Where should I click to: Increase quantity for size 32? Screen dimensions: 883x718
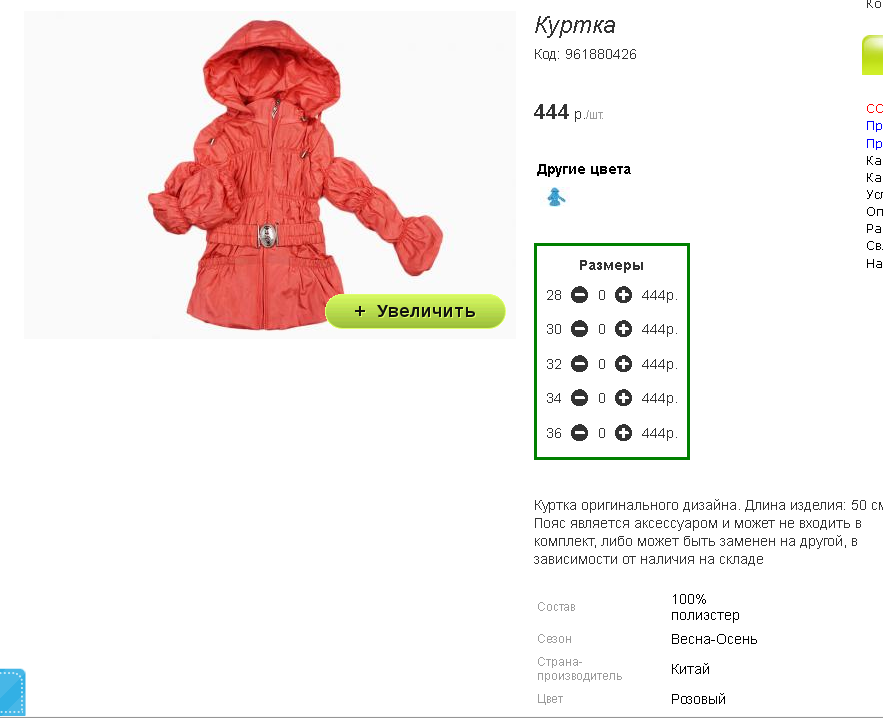click(x=623, y=364)
